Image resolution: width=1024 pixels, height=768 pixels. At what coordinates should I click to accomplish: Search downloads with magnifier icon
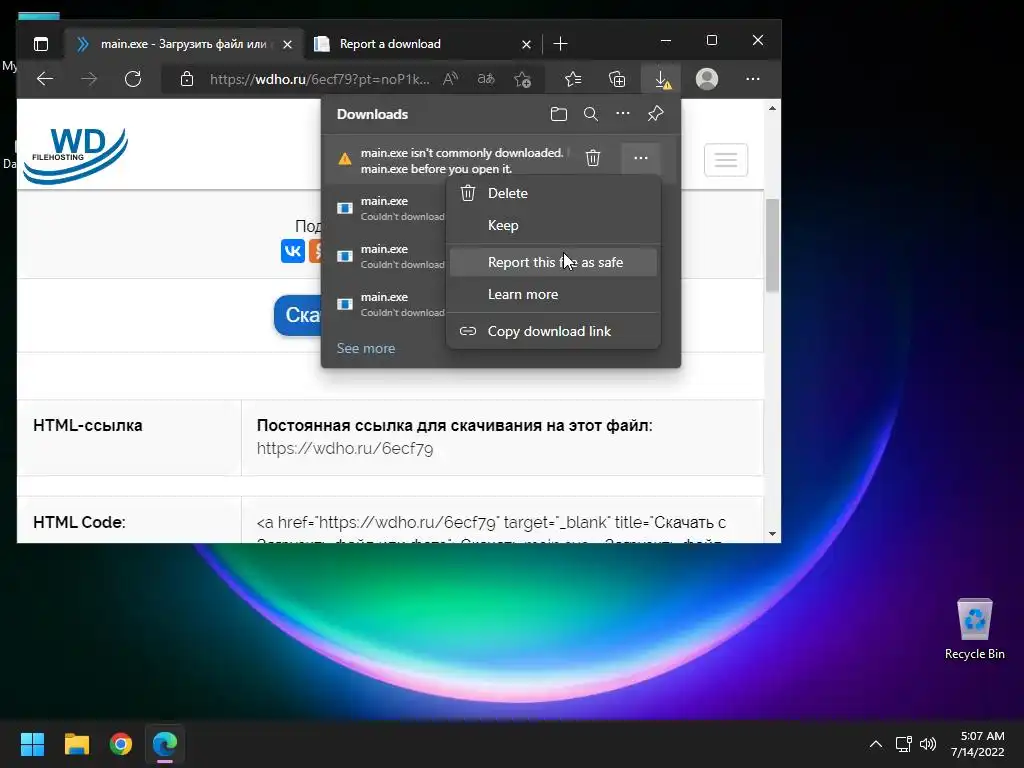pyautogui.click(x=590, y=114)
